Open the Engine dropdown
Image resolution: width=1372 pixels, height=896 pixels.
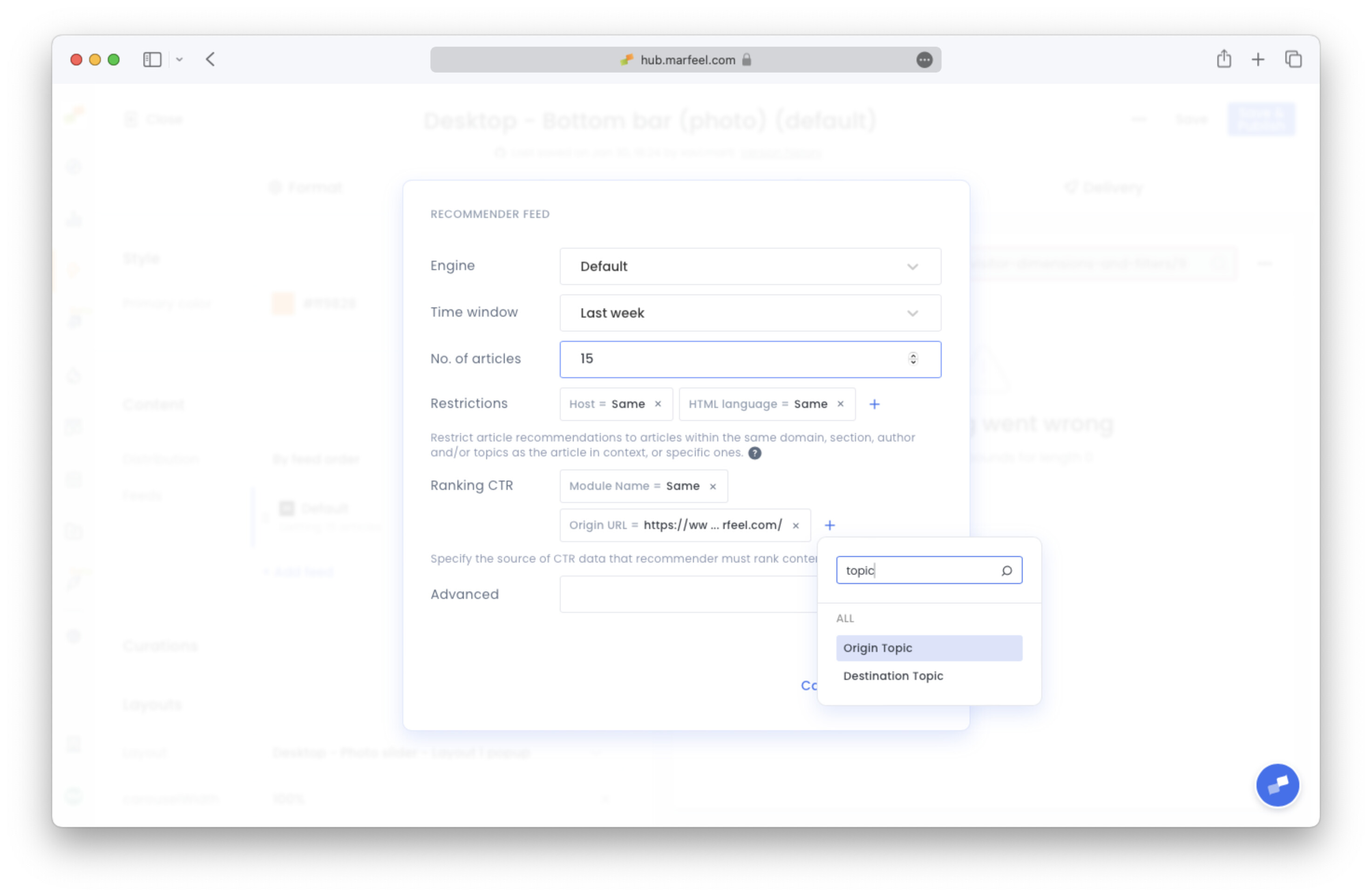[x=749, y=266]
